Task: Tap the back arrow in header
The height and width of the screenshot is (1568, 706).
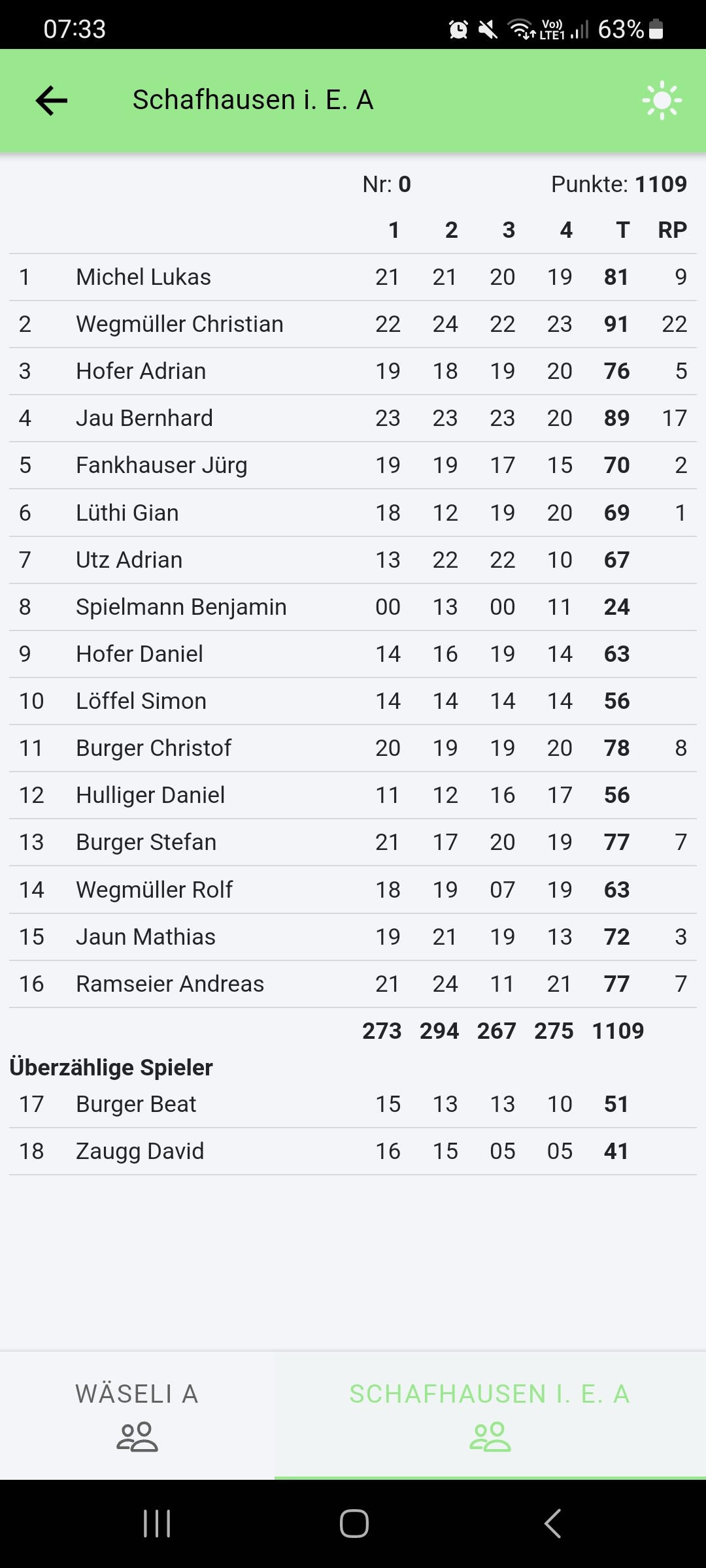Action: (x=52, y=101)
